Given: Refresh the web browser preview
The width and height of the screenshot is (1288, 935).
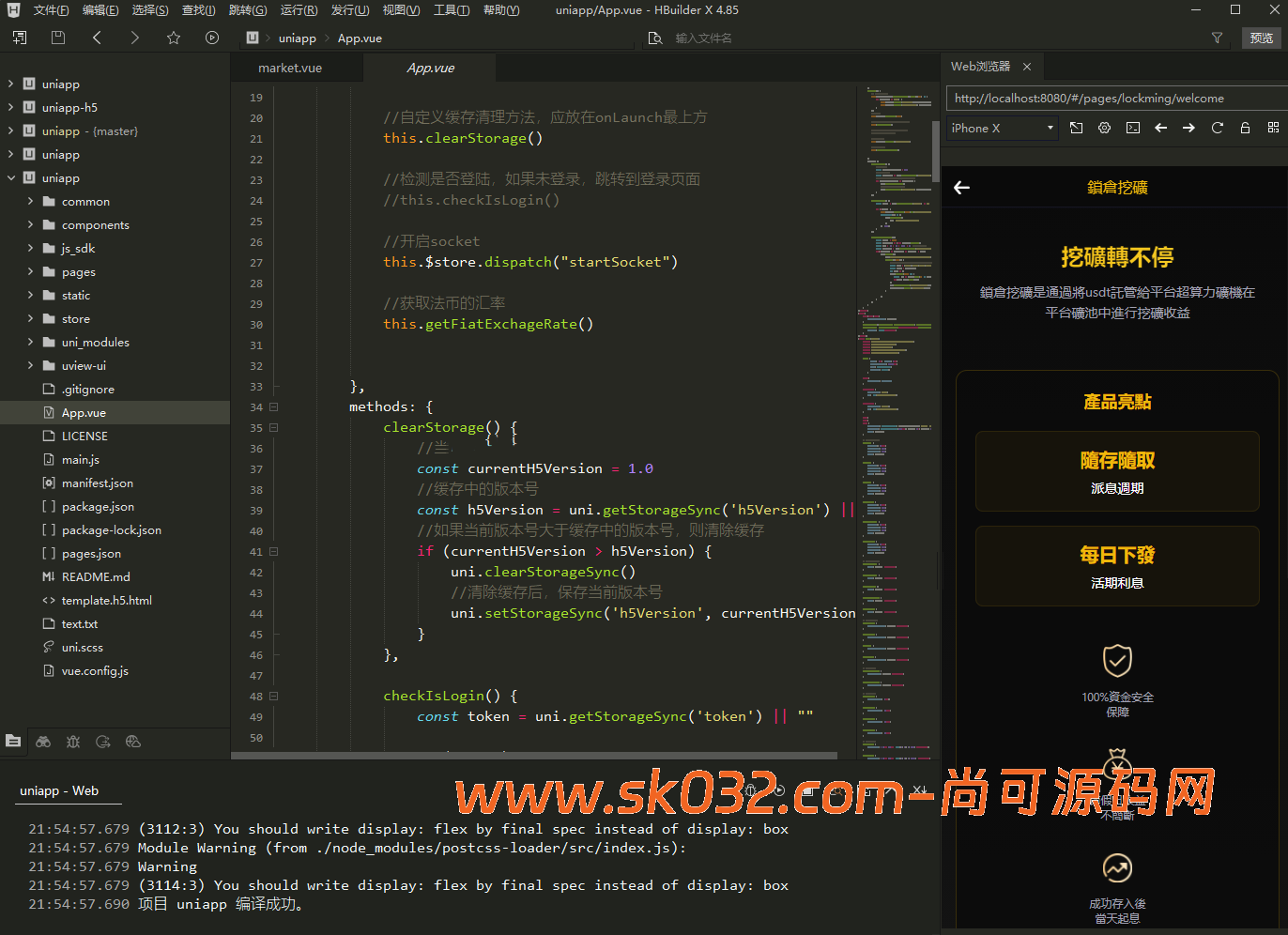Looking at the screenshot, I should pos(1218,128).
